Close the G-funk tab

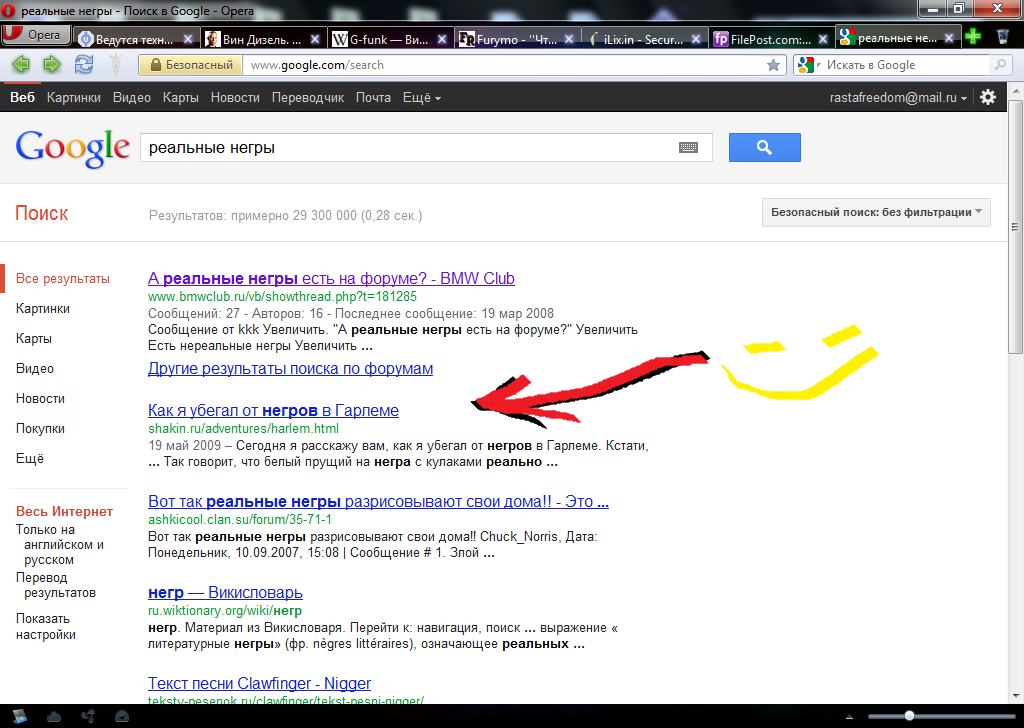[441, 39]
